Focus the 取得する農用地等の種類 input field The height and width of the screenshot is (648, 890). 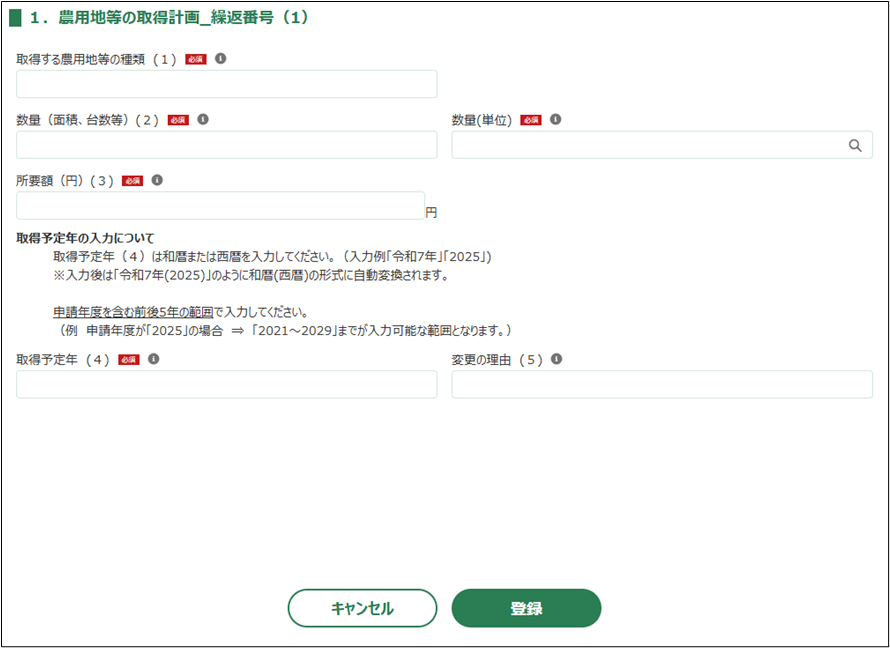[x=227, y=84]
